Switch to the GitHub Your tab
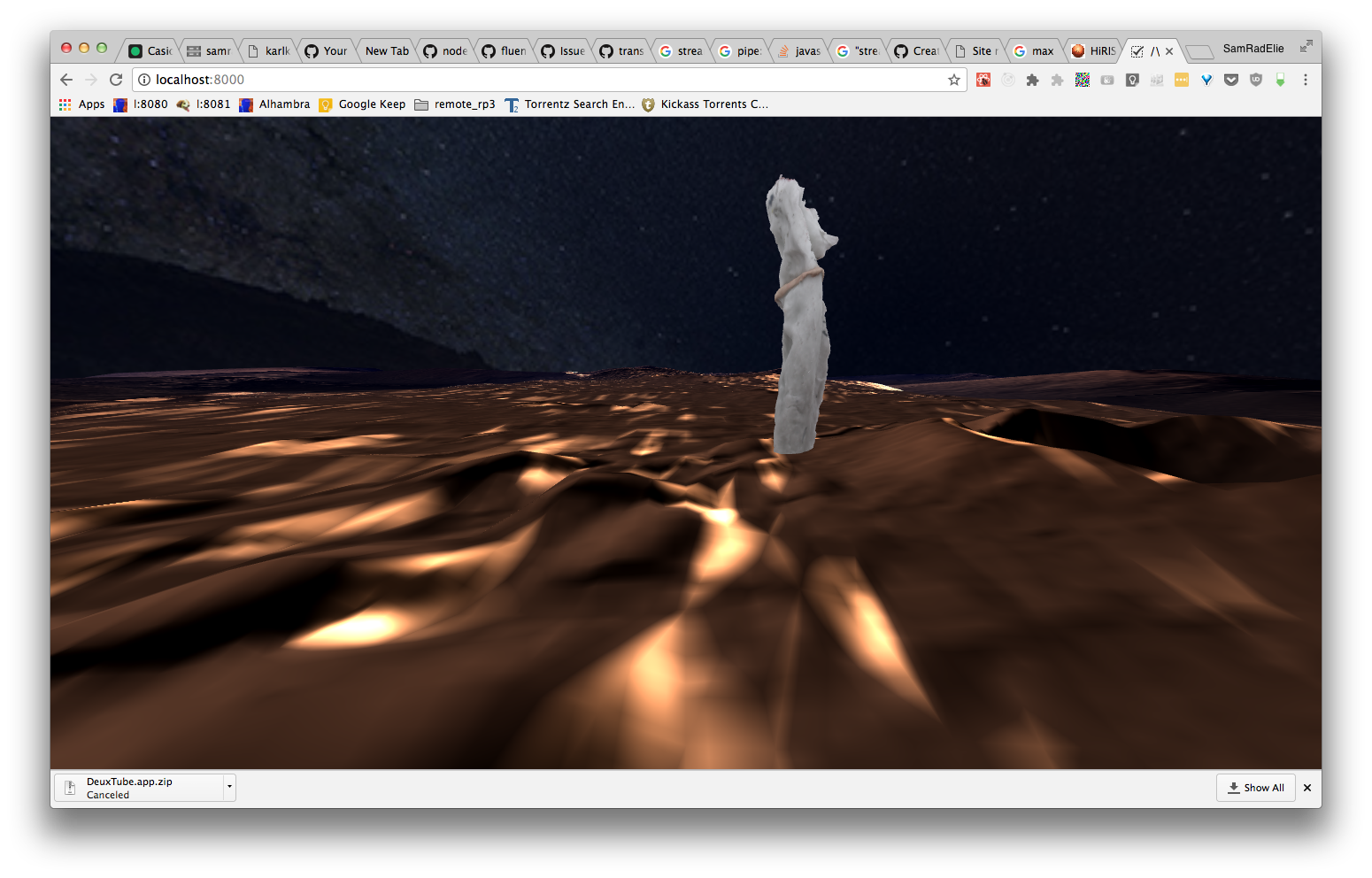 tap(327, 51)
